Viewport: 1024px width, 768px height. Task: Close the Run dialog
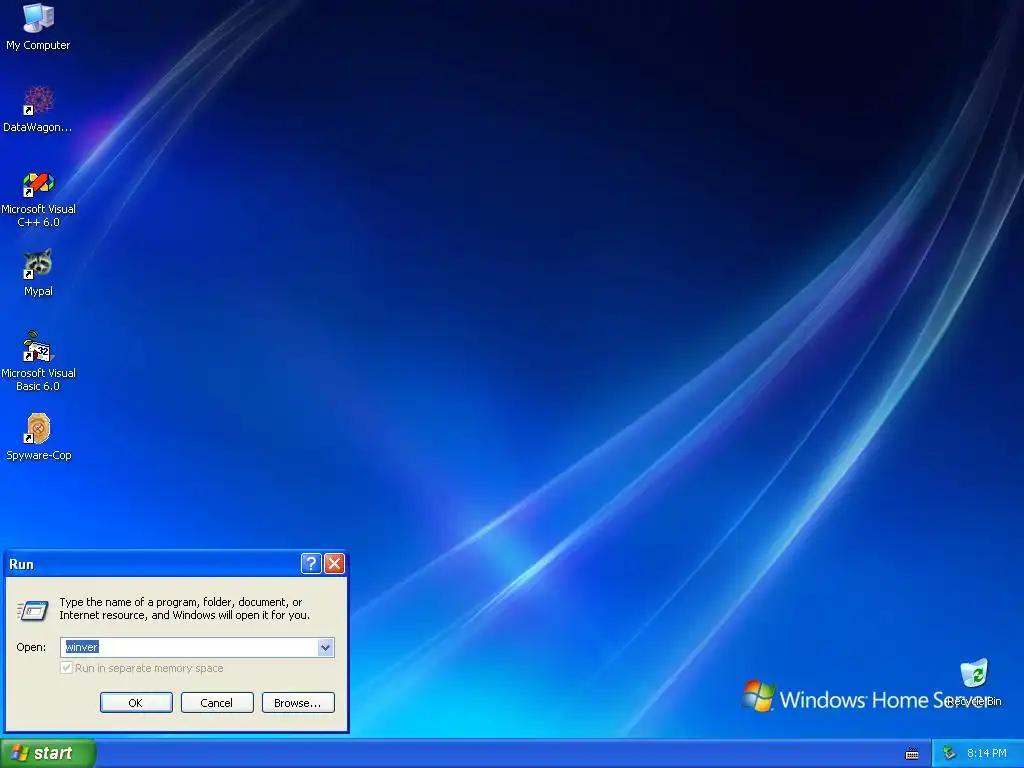pos(334,564)
